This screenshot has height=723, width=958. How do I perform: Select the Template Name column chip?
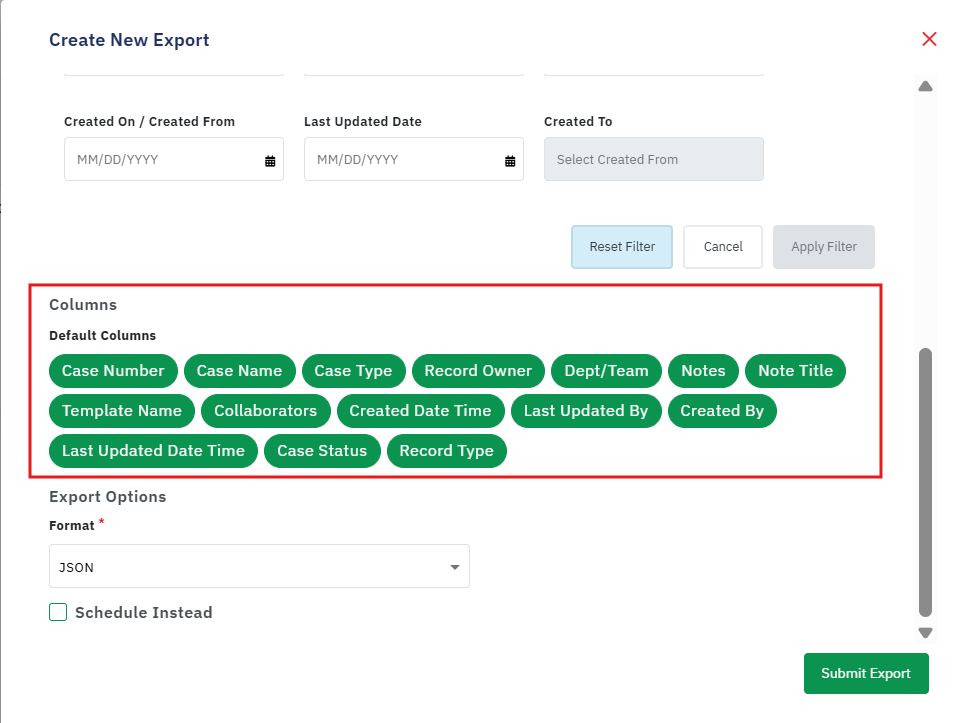click(122, 411)
